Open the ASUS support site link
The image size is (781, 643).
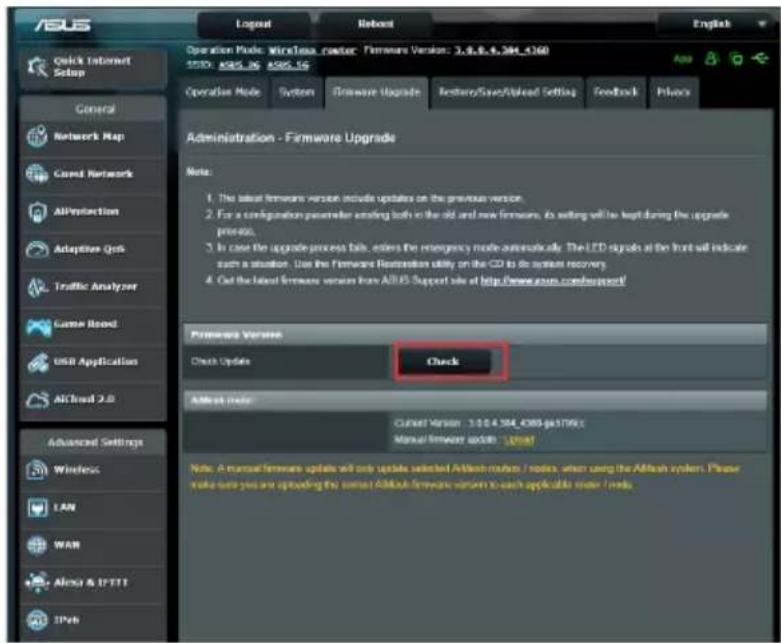pyautogui.click(x=553, y=281)
